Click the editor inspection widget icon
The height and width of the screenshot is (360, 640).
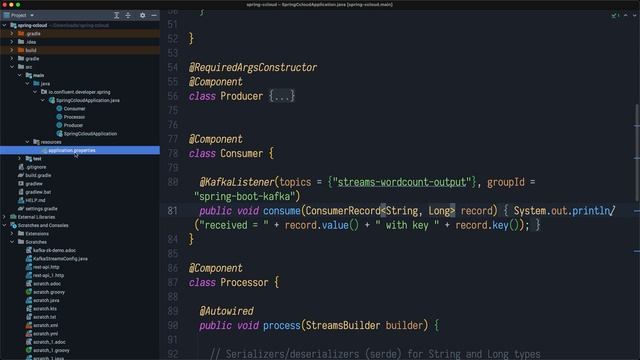point(615,15)
